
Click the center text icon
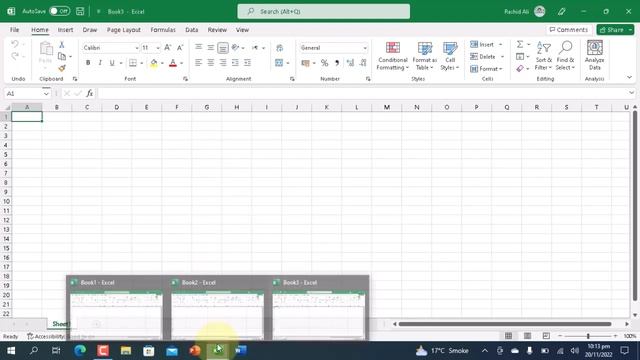coord(211,63)
